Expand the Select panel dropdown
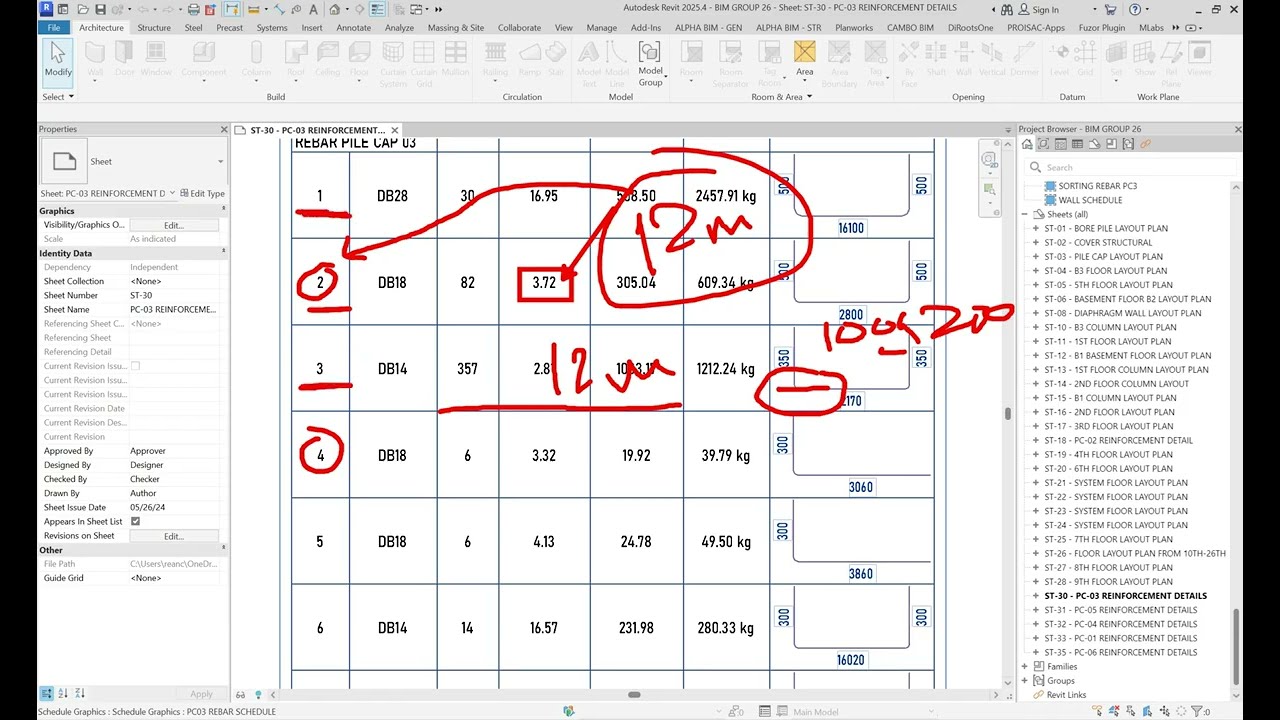Viewport: 1280px width, 720px height. coord(58,97)
